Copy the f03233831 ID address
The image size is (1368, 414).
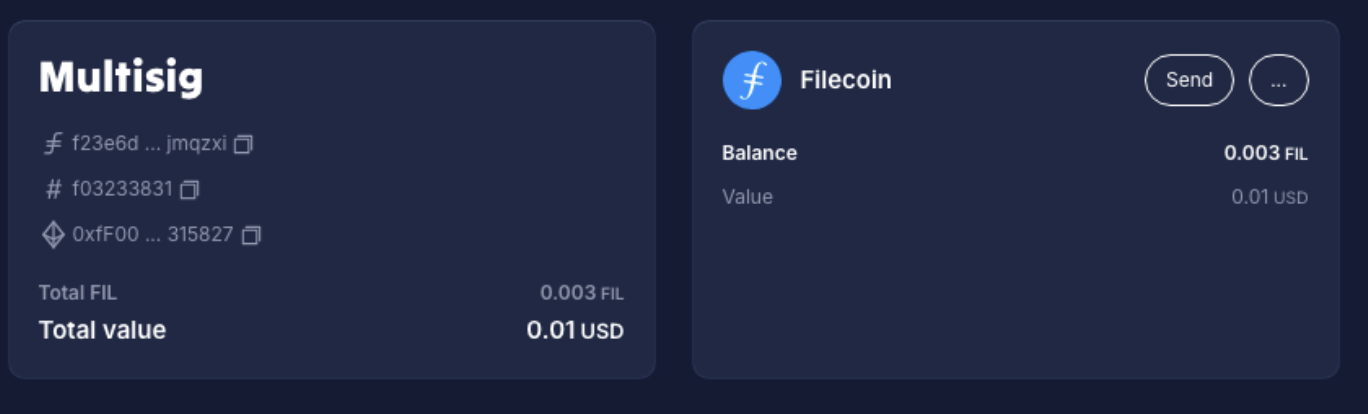pos(190,189)
